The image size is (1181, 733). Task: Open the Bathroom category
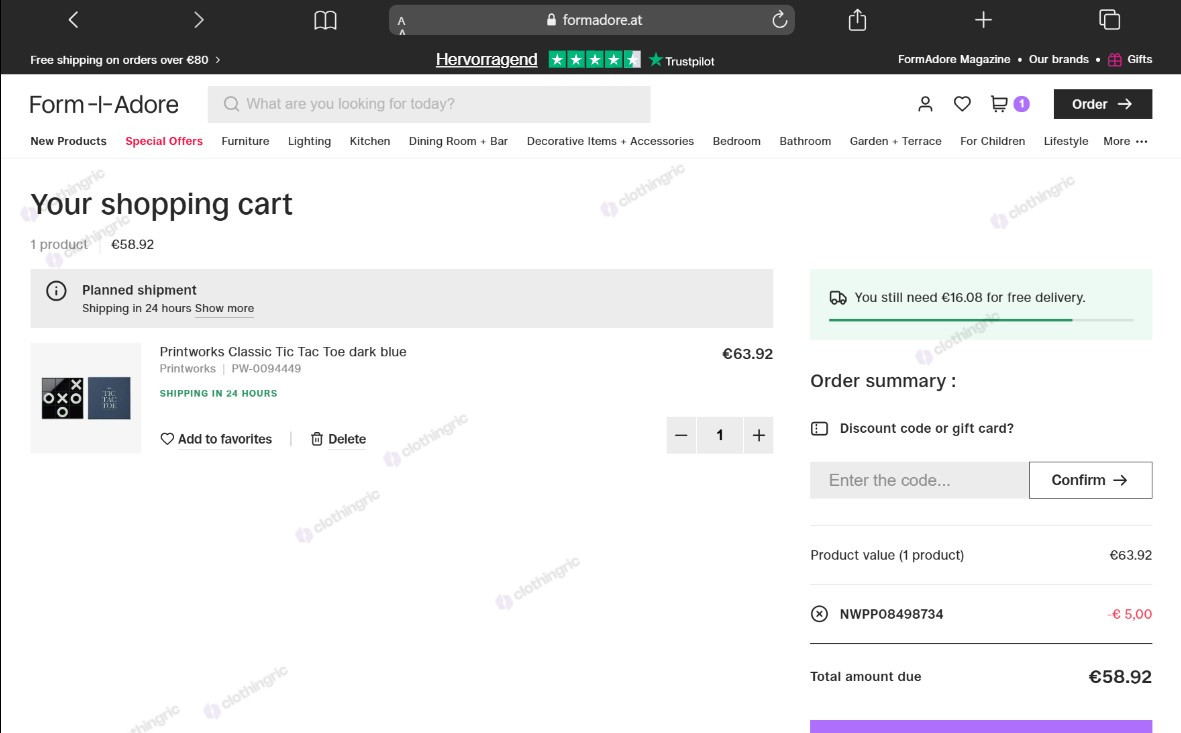pyautogui.click(x=805, y=141)
